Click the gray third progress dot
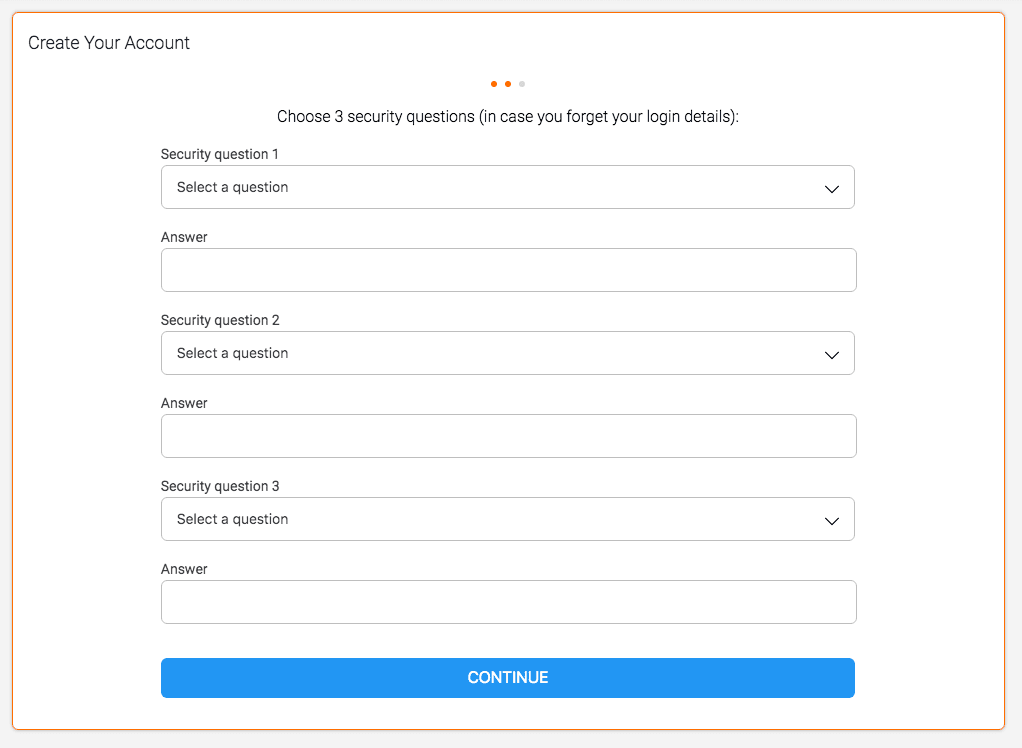This screenshot has width=1022, height=748. click(522, 84)
